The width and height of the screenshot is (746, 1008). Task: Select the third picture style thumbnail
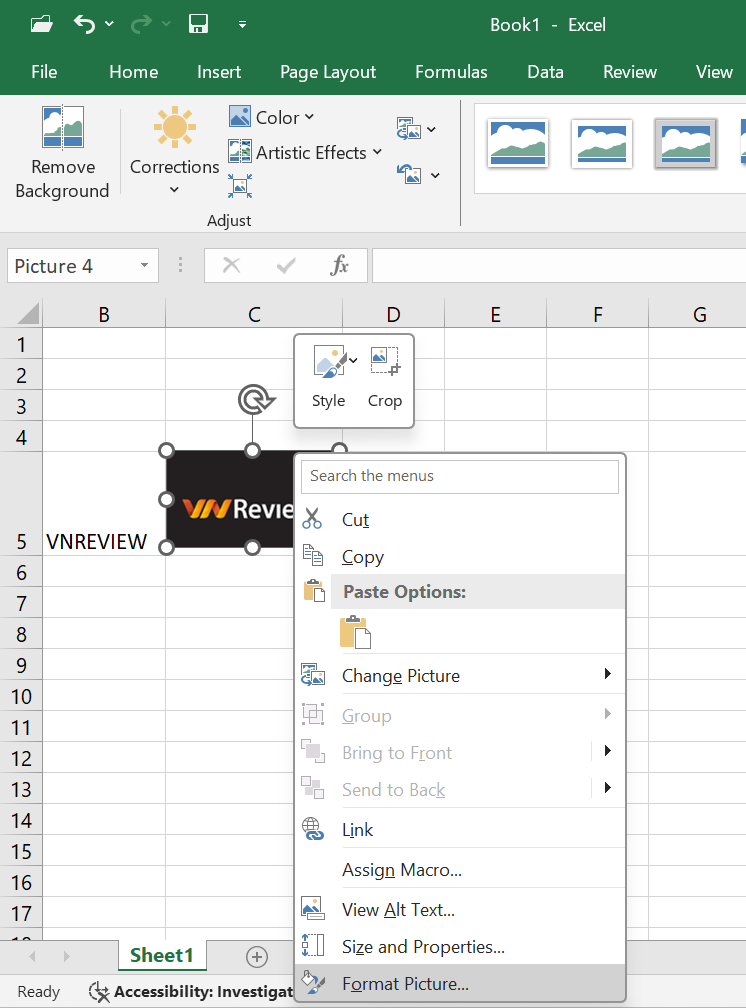[x=685, y=144]
